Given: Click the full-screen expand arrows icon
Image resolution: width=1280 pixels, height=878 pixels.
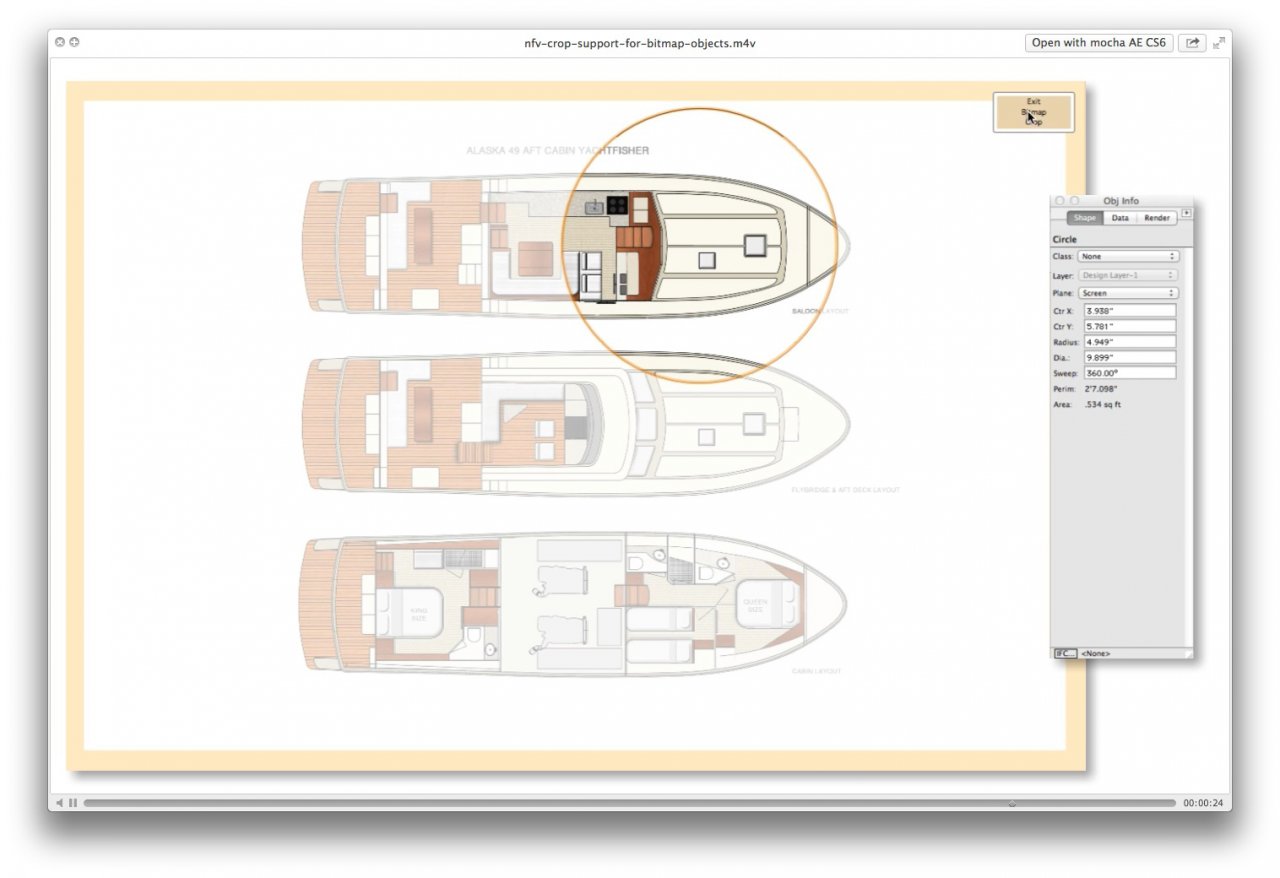Looking at the screenshot, I should (1219, 43).
